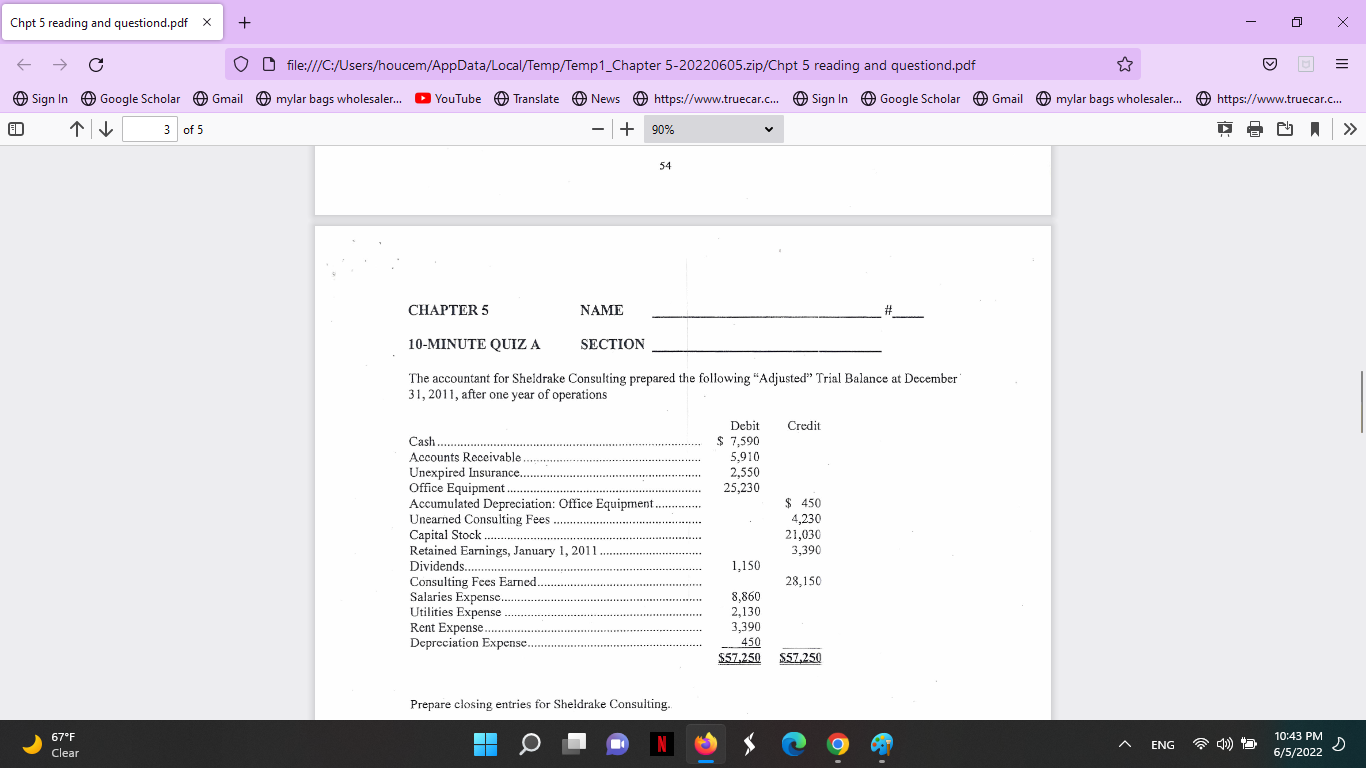Open the 90% zoom level dropdown

click(x=713, y=128)
